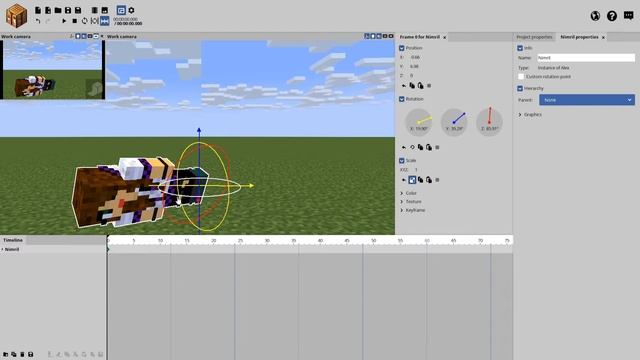The height and width of the screenshot is (360, 640).
Task: Click the Name input field
Action: (586, 58)
